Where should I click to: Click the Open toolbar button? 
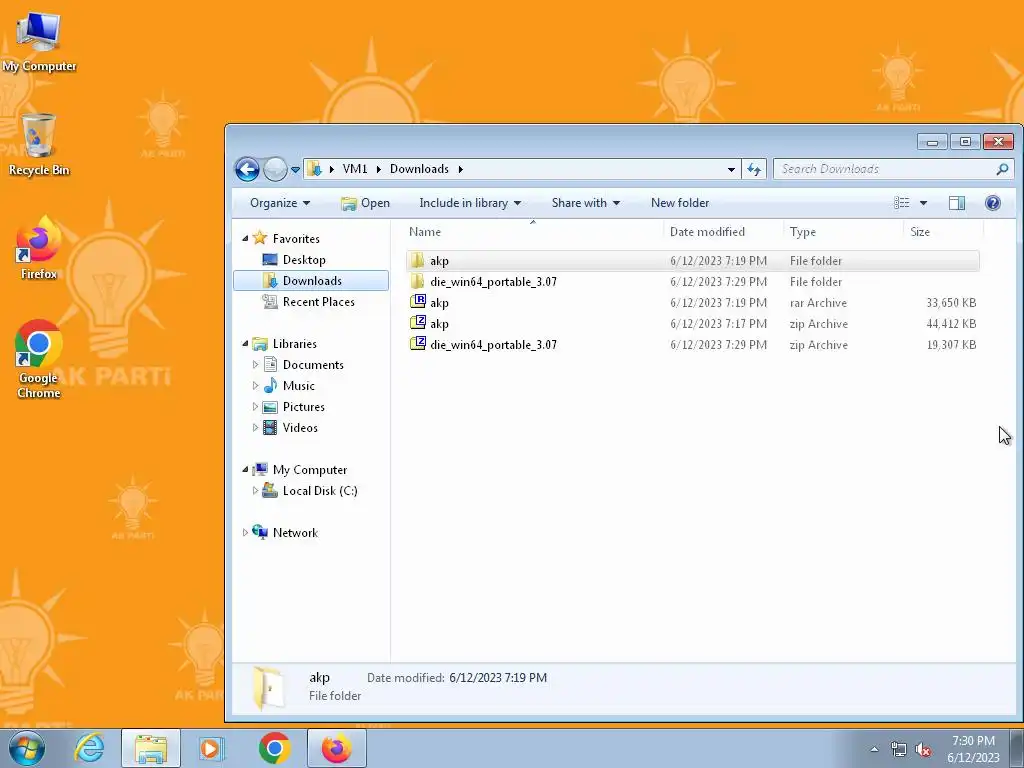366,203
